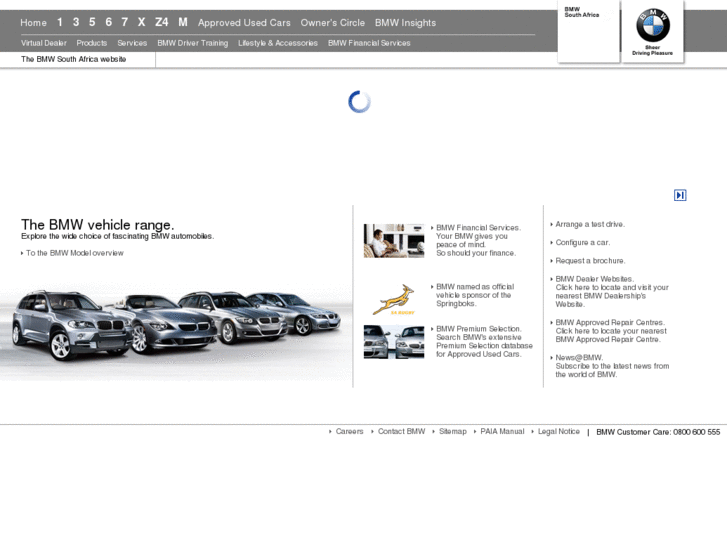This screenshot has width=727, height=545.
Task: Click the skip-forward icon above the links
Action: click(x=680, y=195)
